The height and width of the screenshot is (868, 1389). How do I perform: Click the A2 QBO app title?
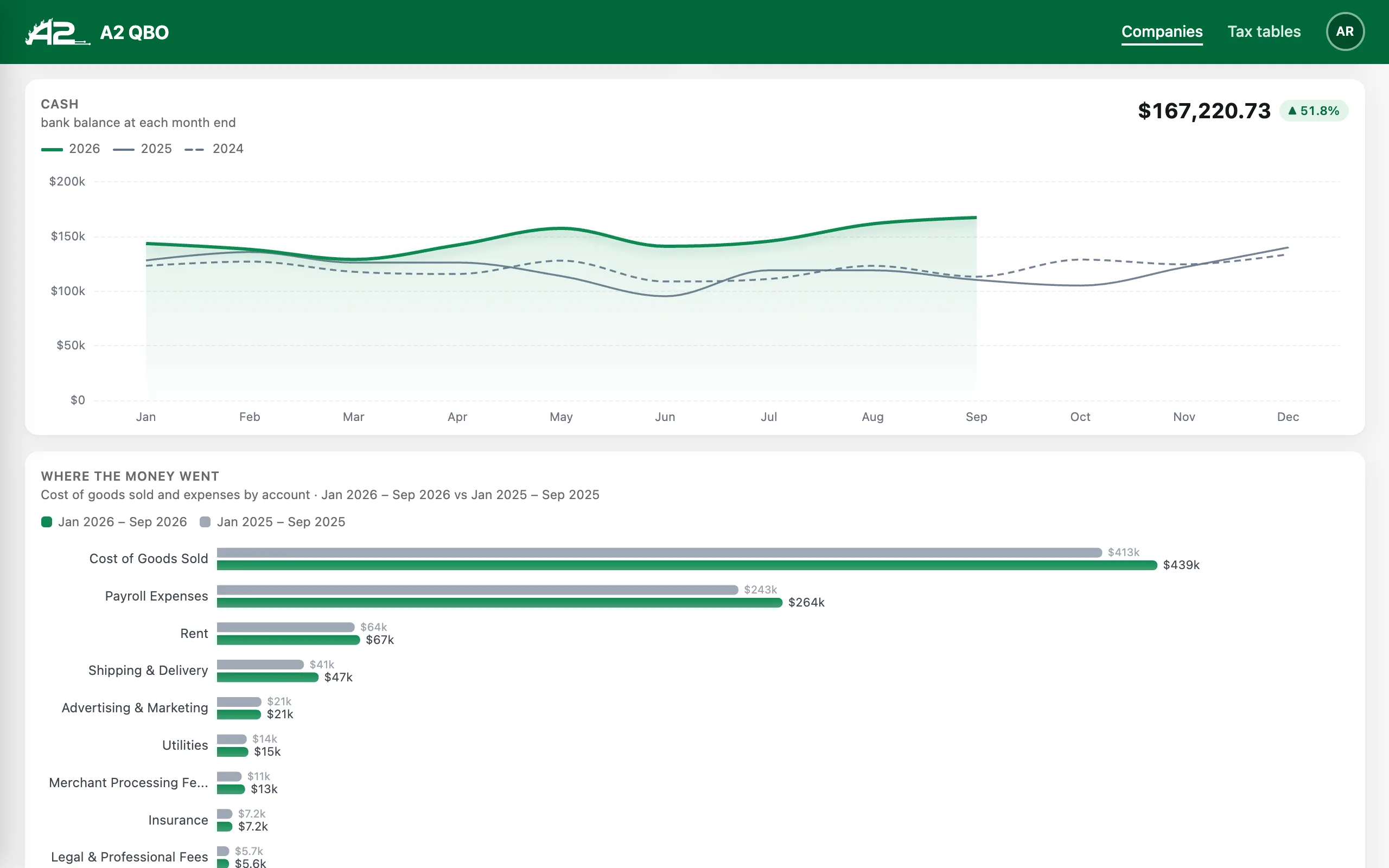click(135, 32)
